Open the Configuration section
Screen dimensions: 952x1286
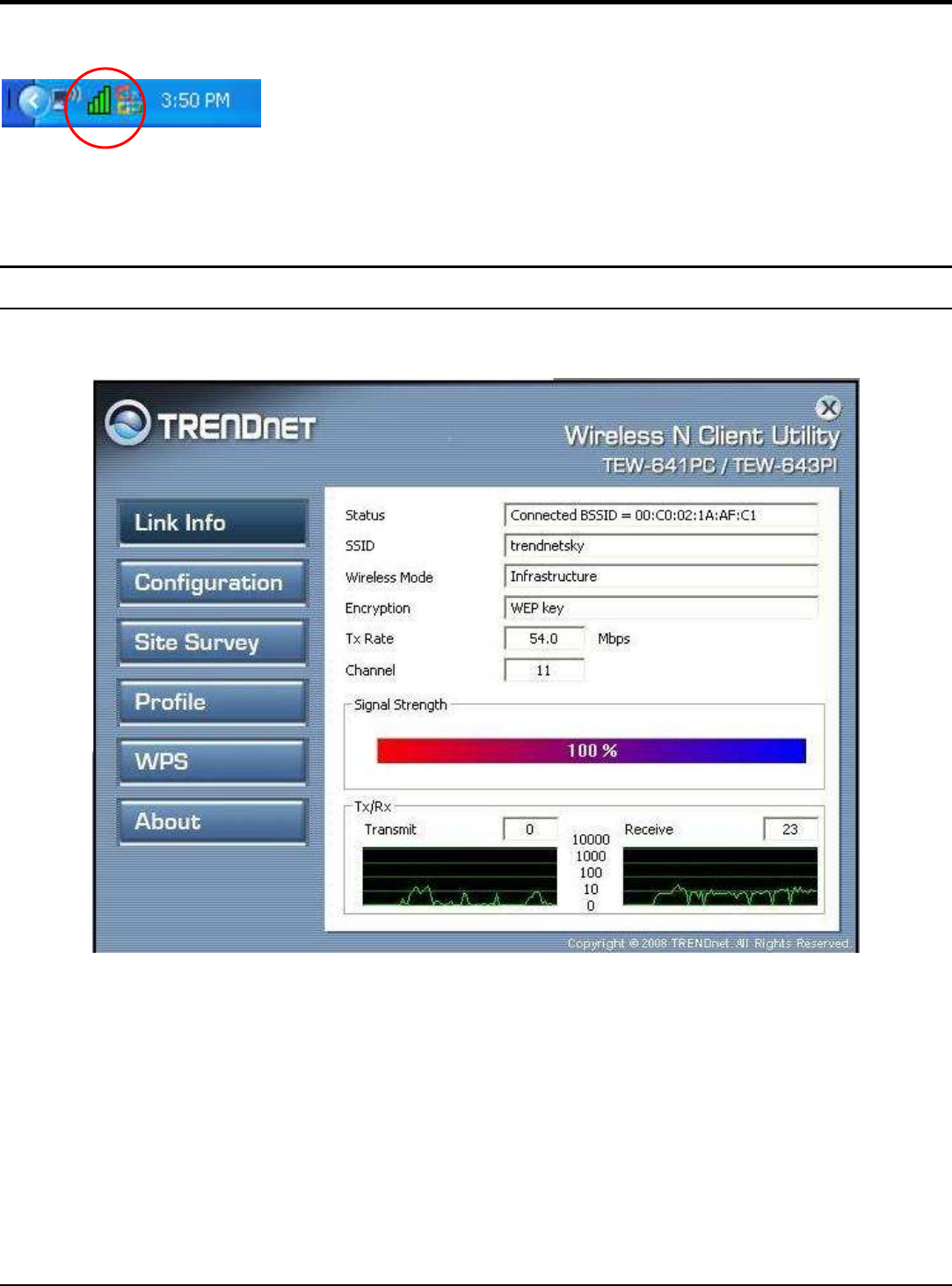tap(214, 582)
